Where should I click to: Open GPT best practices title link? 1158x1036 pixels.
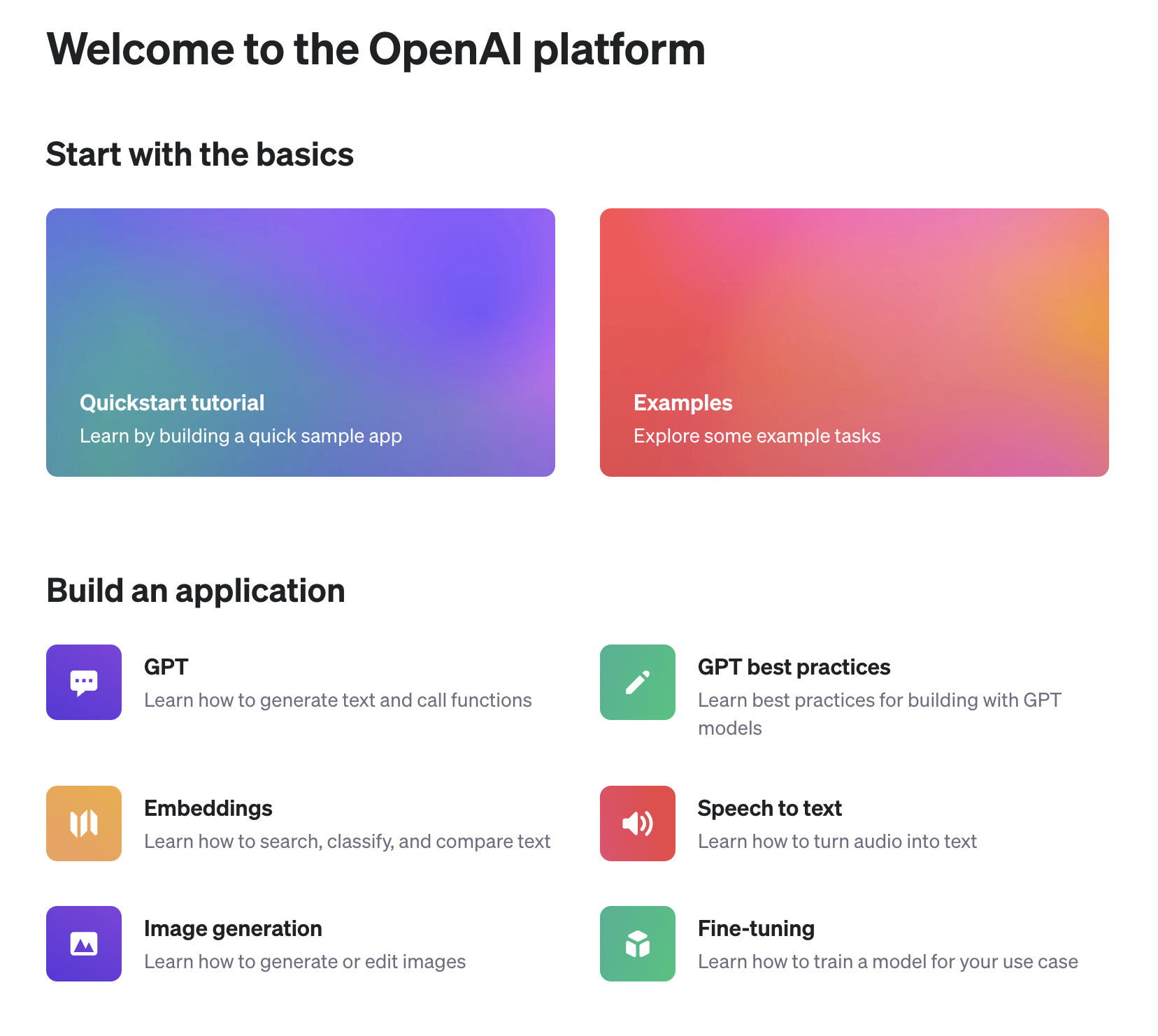(x=794, y=667)
